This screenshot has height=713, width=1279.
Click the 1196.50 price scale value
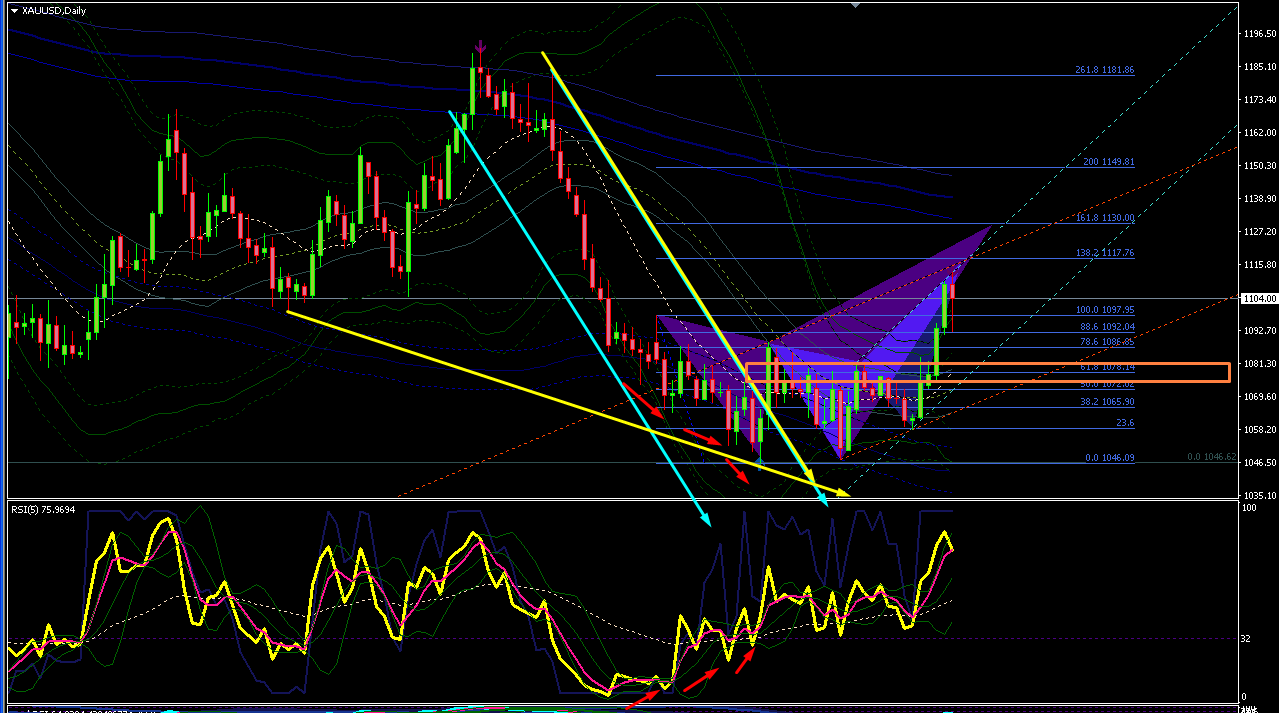click(1259, 33)
